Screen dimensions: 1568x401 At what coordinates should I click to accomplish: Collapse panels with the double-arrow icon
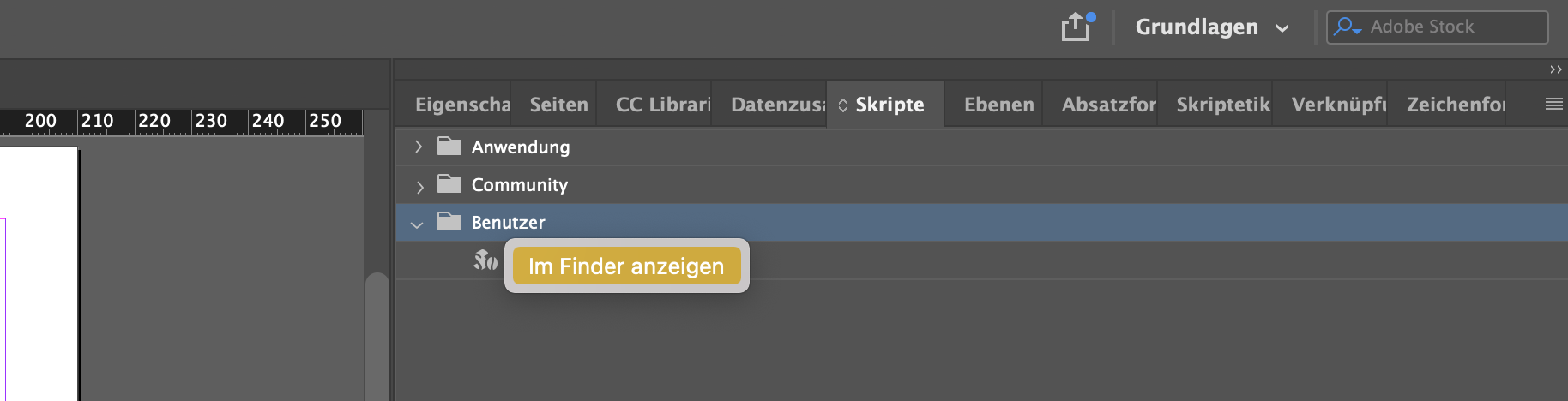pos(1555,69)
